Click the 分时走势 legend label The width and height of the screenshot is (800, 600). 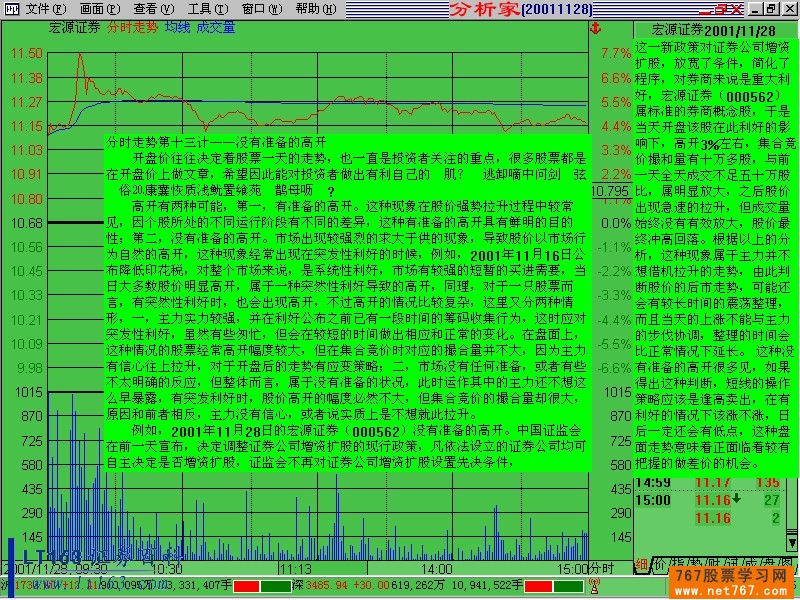tap(133, 28)
